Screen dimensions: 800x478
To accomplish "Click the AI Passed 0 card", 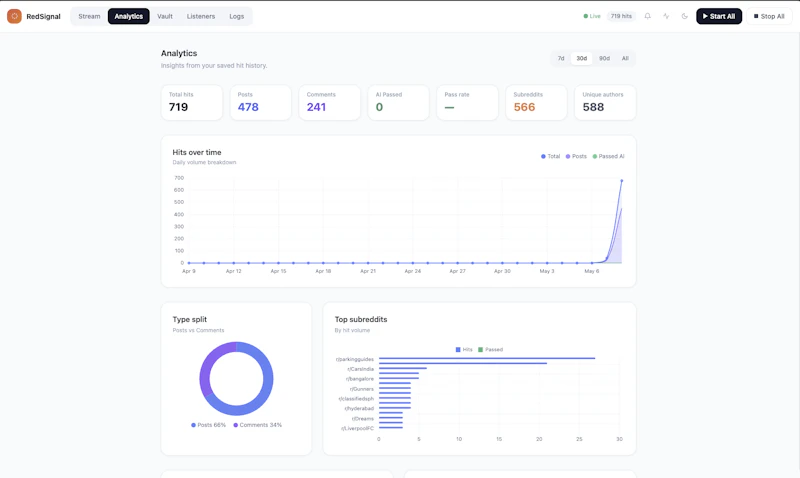I will [x=398, y=103].
